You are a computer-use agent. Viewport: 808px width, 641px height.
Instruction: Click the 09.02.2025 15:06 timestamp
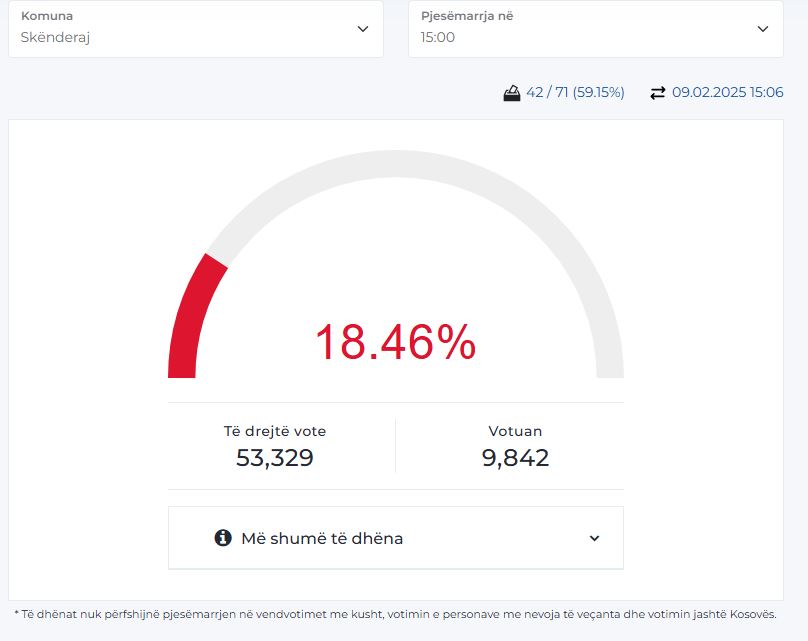pyautogui.click(x=727, y=93)
